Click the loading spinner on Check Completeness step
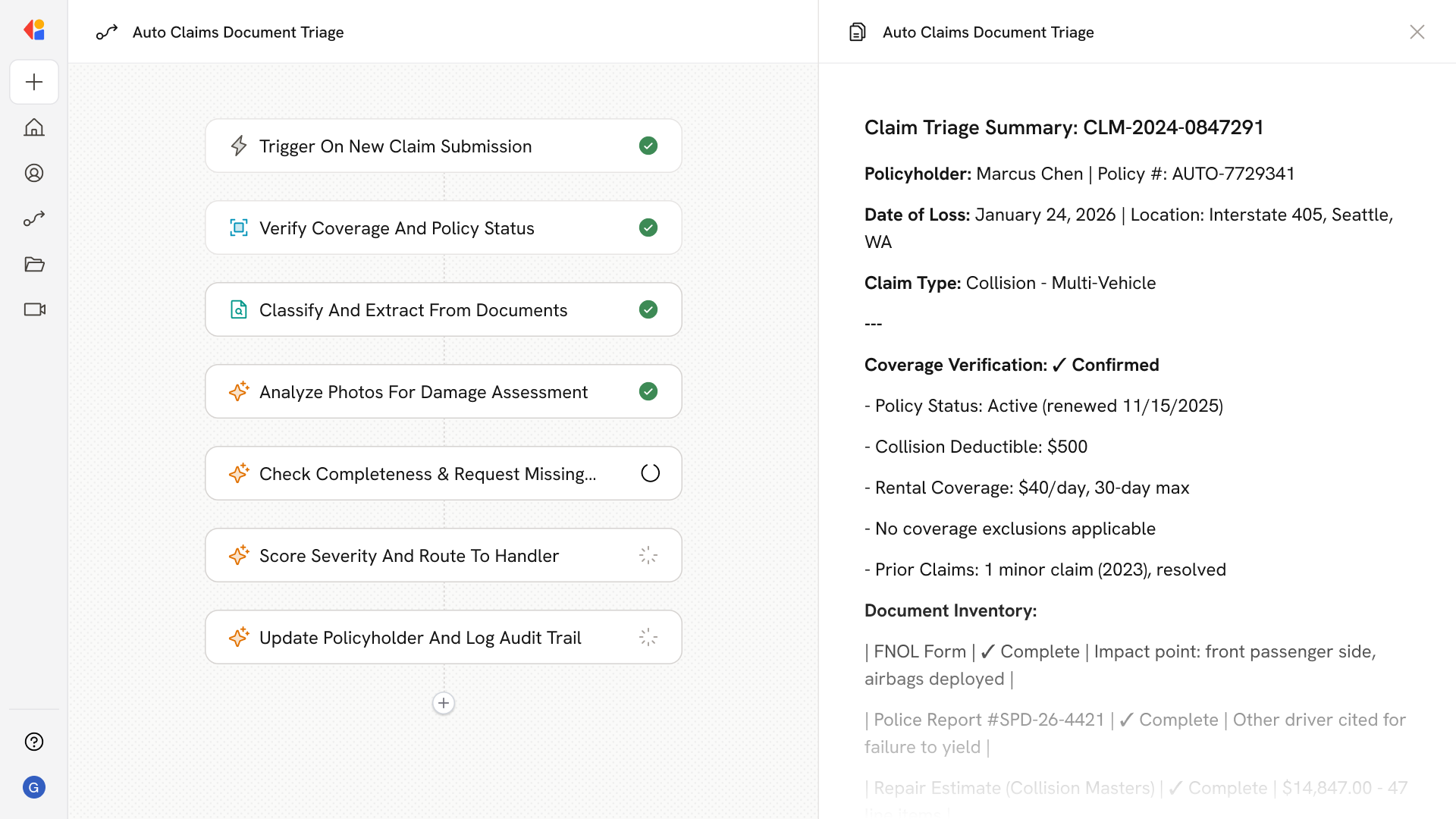Viewport: 1456px width, 819px height. (650, 473)
